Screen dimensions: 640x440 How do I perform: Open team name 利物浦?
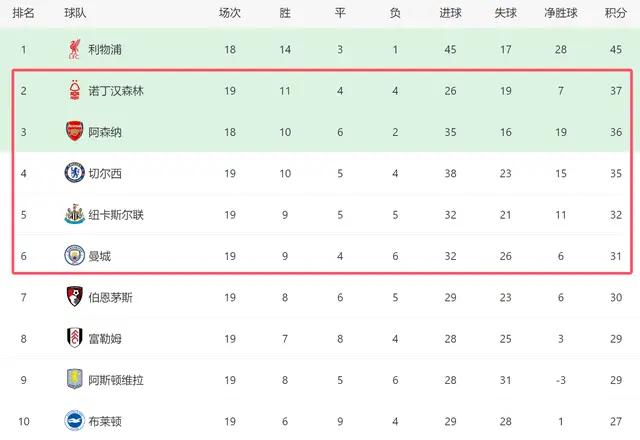click(105, 50)
